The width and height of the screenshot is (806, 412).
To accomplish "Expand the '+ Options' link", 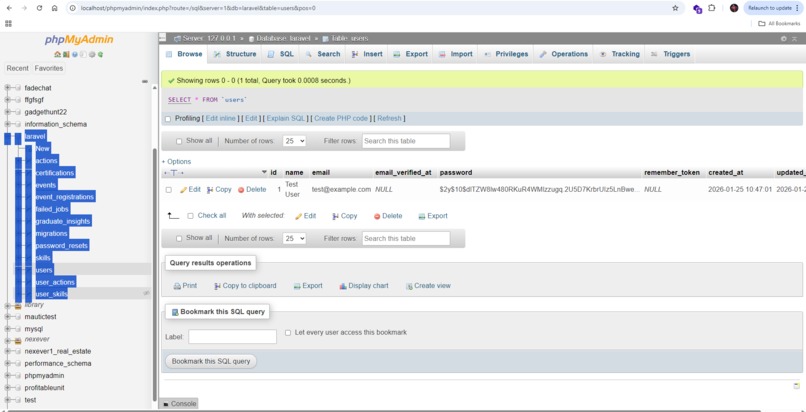I will pyautogui.click(x=176, y=162).
